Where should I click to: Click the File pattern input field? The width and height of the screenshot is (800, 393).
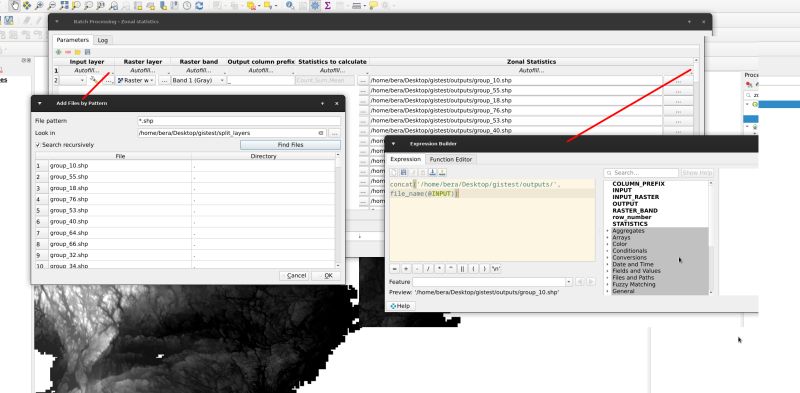239,121
